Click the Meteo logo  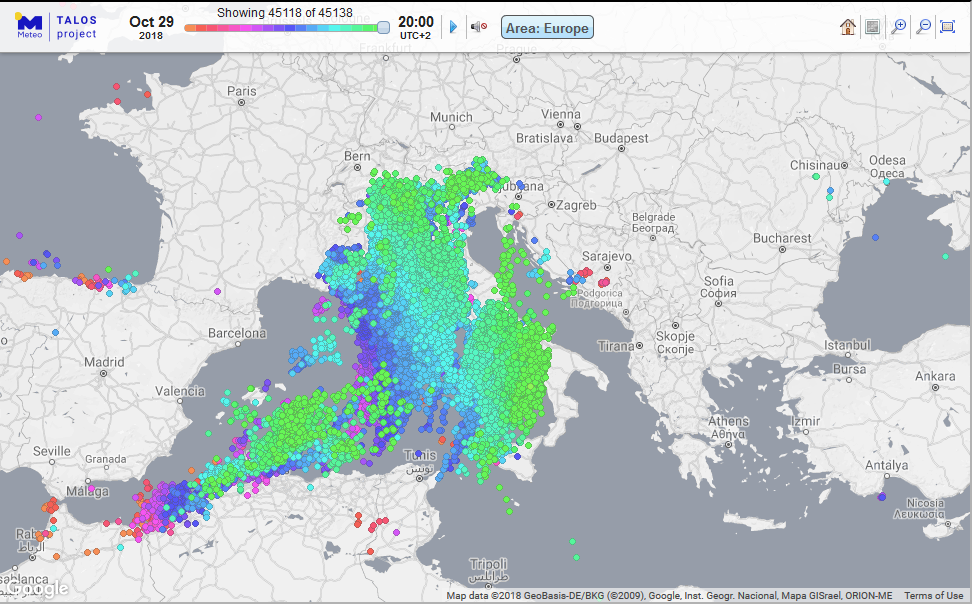pos(30,26)
